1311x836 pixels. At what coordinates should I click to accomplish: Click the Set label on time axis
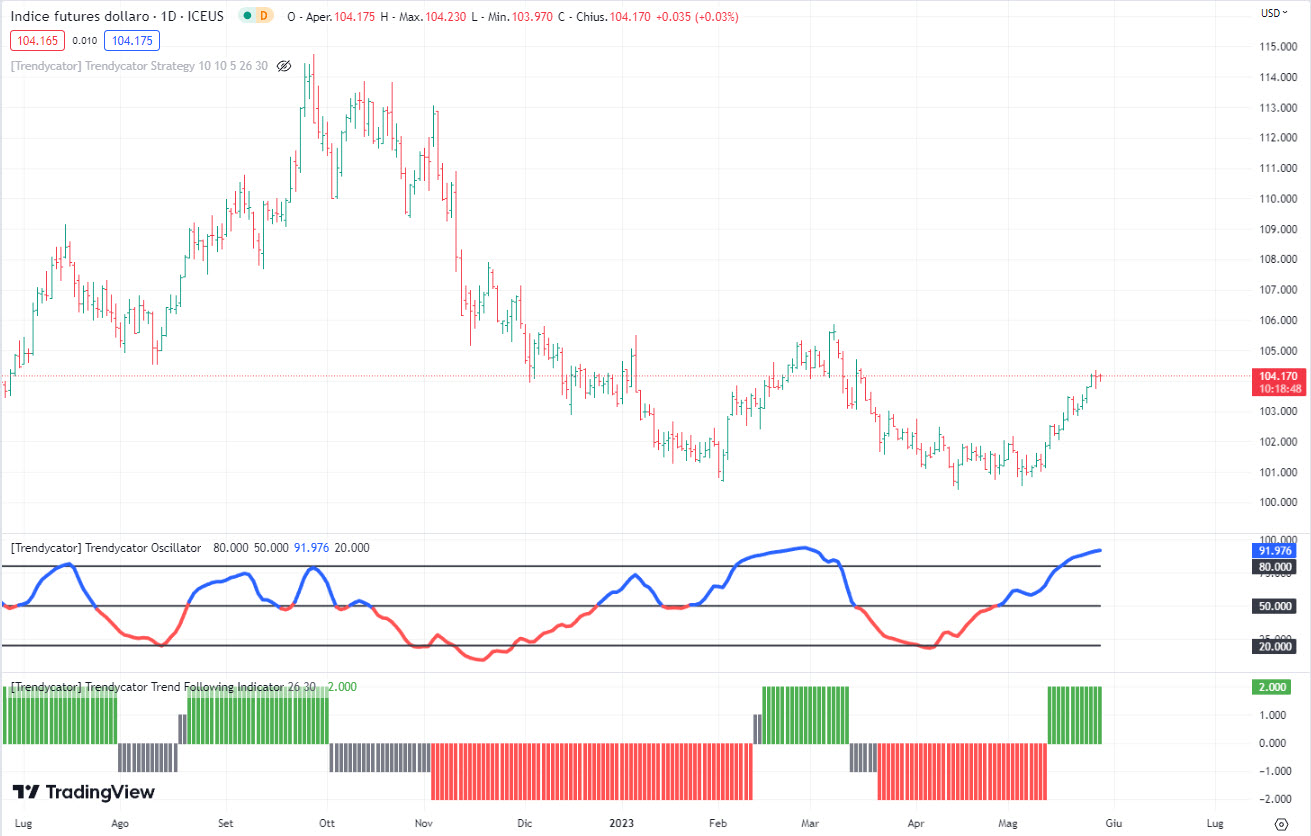click(x=226, y=823)
